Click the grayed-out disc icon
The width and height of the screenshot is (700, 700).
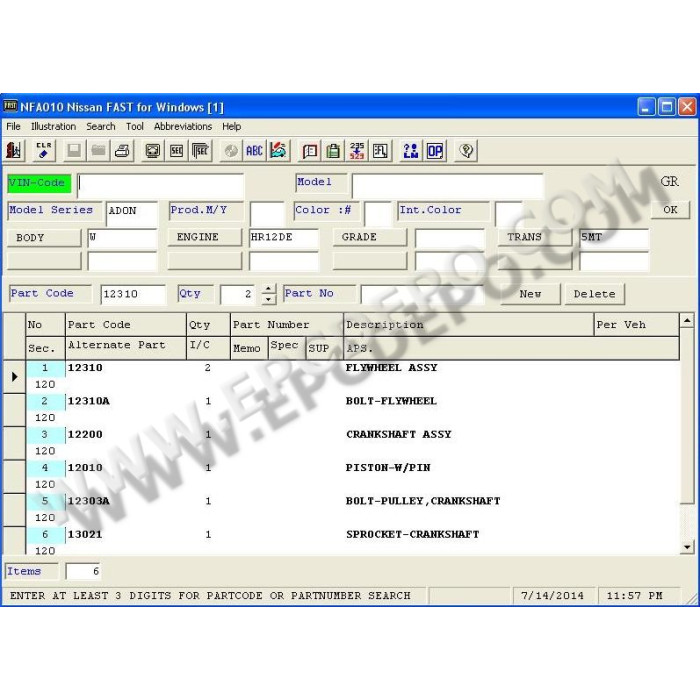[231, 151]
